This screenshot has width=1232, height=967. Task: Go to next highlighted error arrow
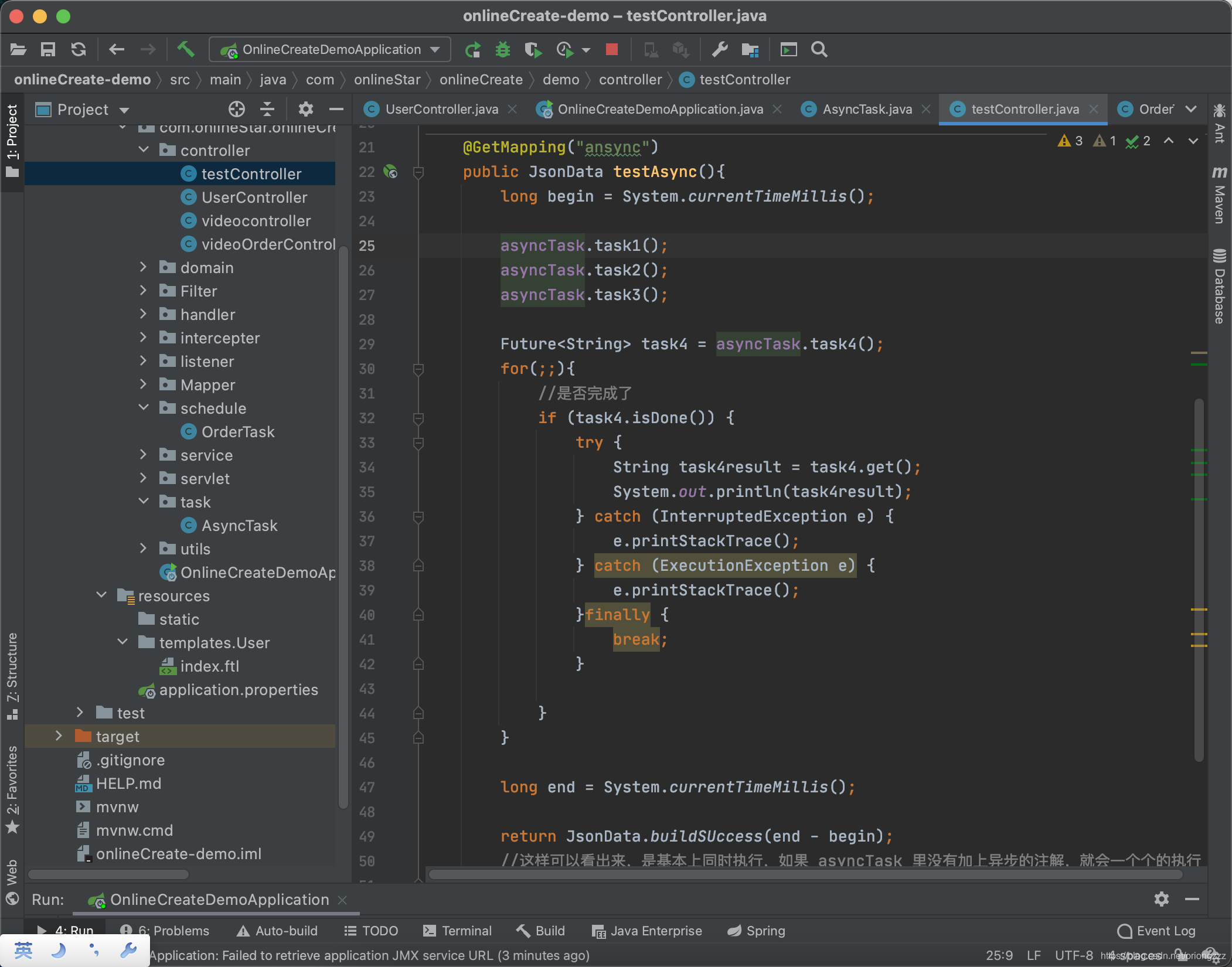pos(1193,141)
